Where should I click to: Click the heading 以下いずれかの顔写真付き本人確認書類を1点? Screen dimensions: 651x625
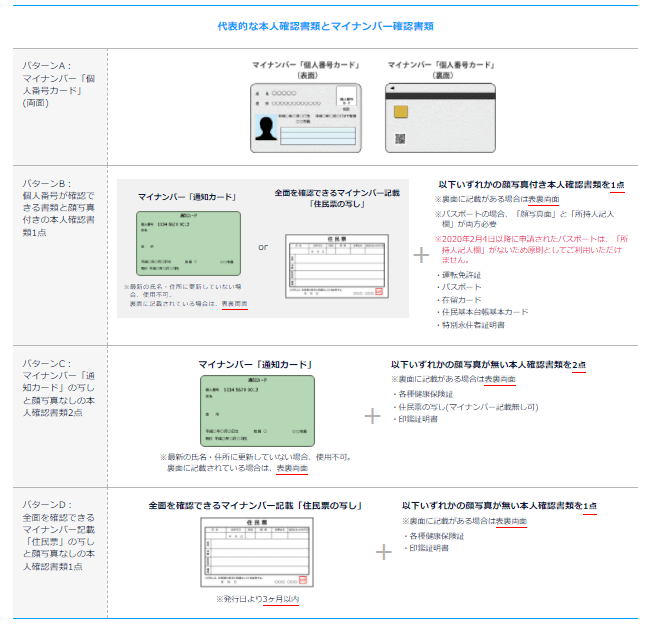(x=531, y=185)
